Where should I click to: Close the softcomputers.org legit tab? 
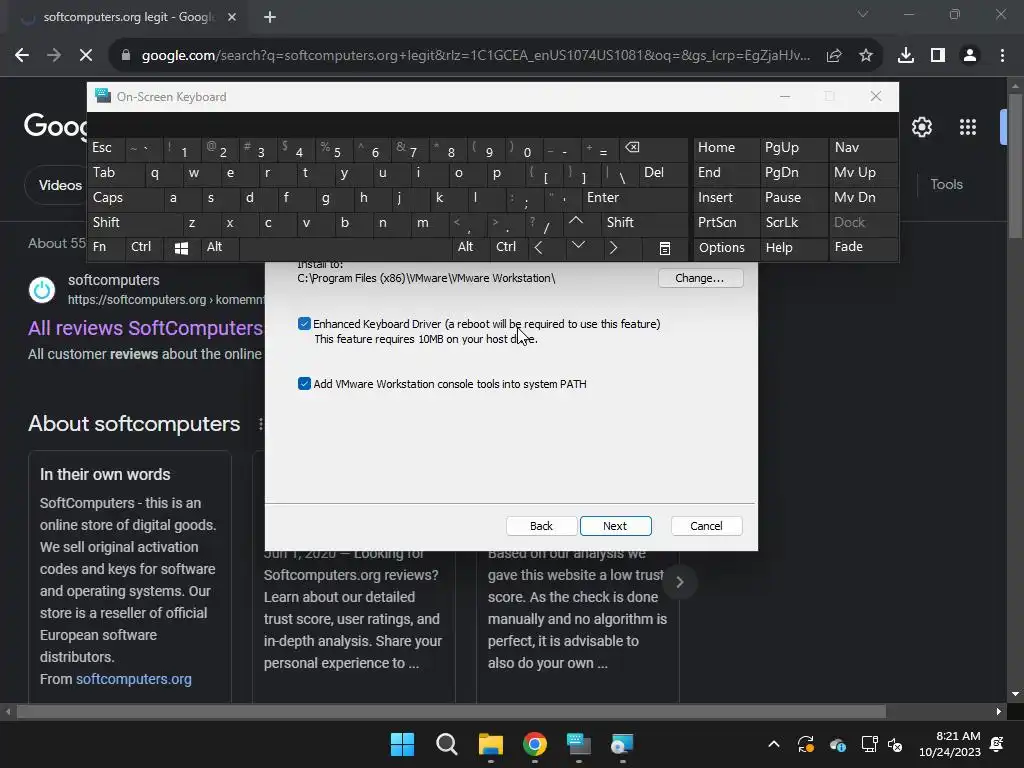coord(232,17)
